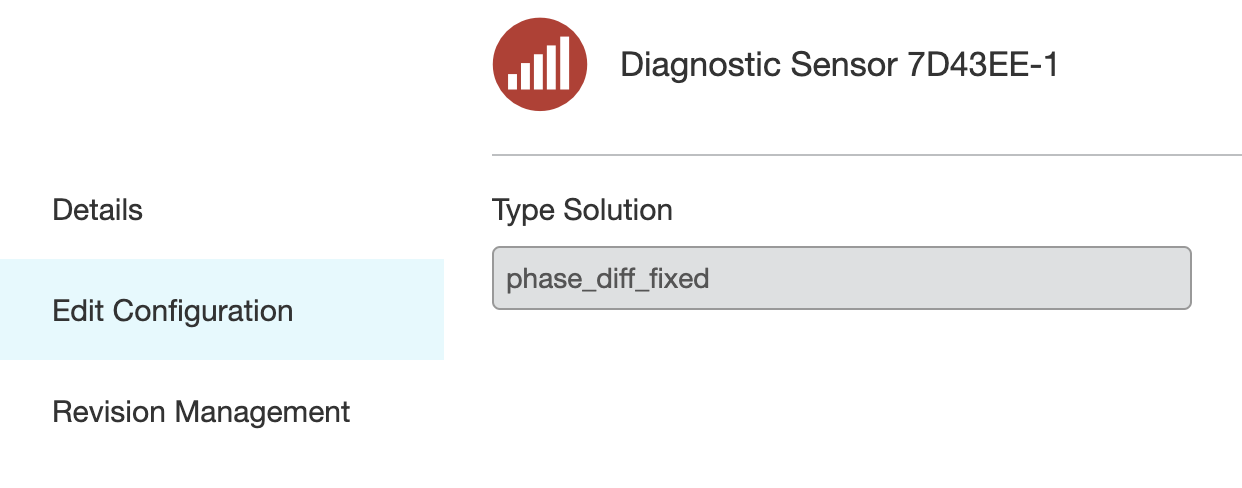1242x488 pixels.
Task: Click the text "phase_diff_fixed" in the gray field
Action: coord(608,278)
